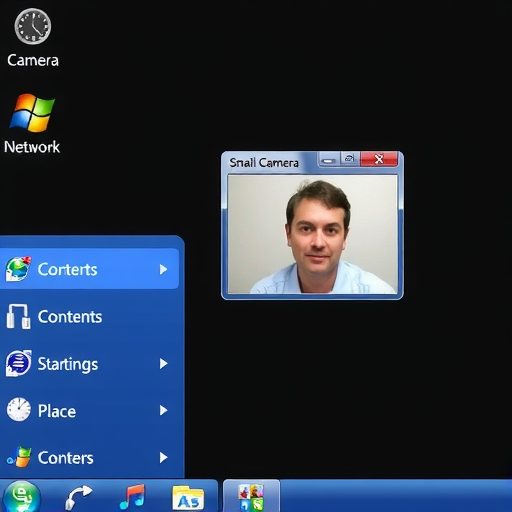Expand the Place submenu arrow
Image resolution: width=512 pixels, height=512 pixels.
point(163,410)
